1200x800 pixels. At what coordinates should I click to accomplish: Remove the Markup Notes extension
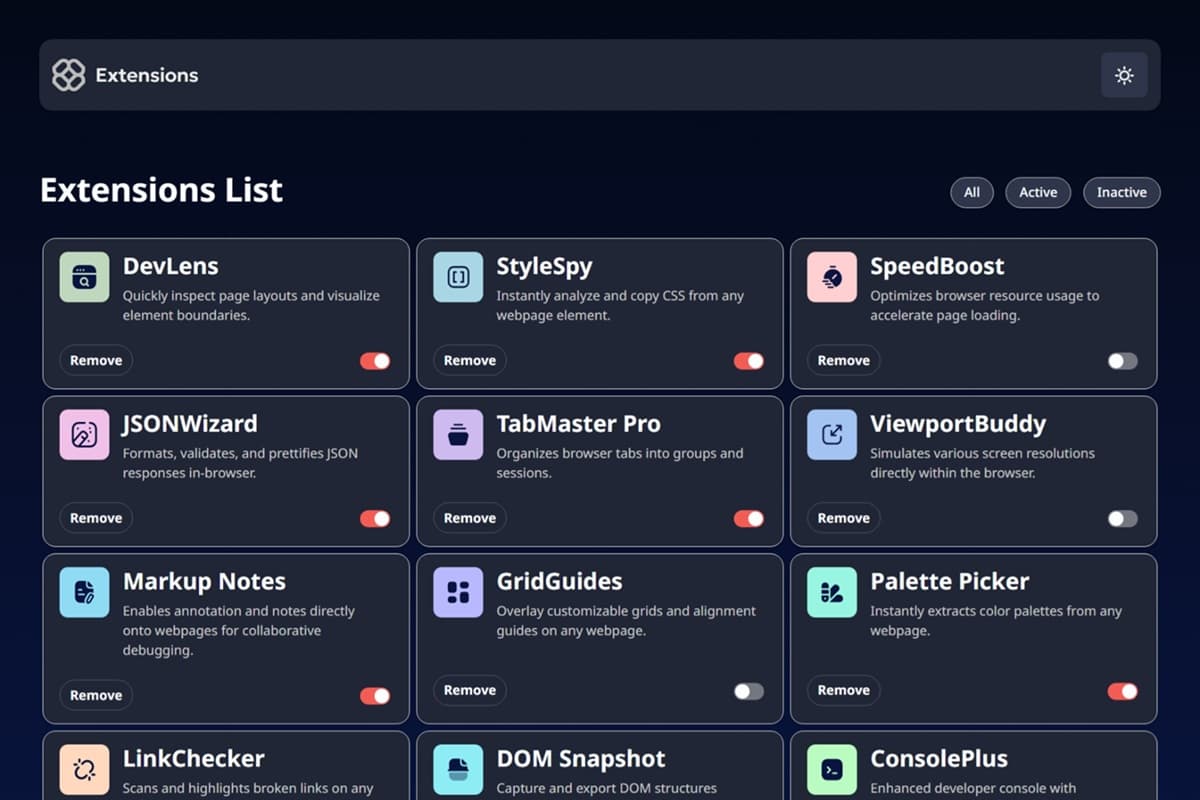coord(96,696)
